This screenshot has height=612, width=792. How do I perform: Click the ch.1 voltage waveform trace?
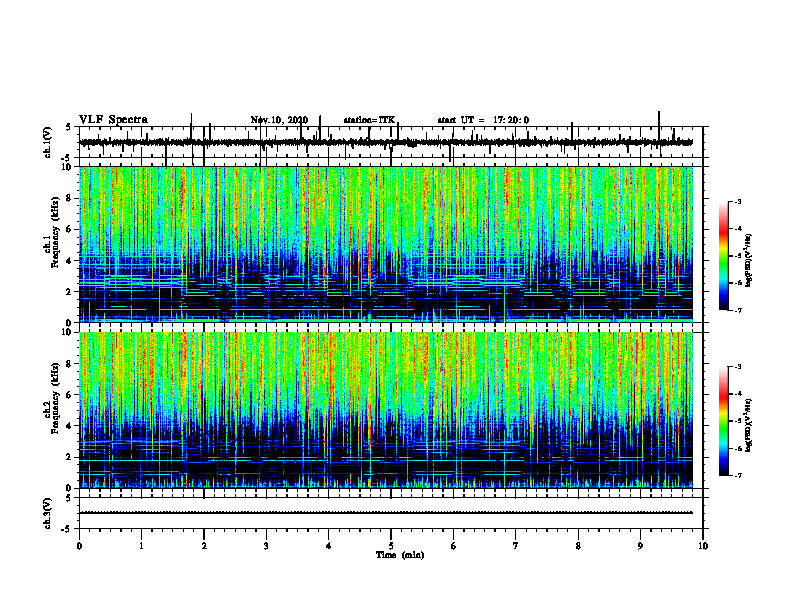coord(386,142)
